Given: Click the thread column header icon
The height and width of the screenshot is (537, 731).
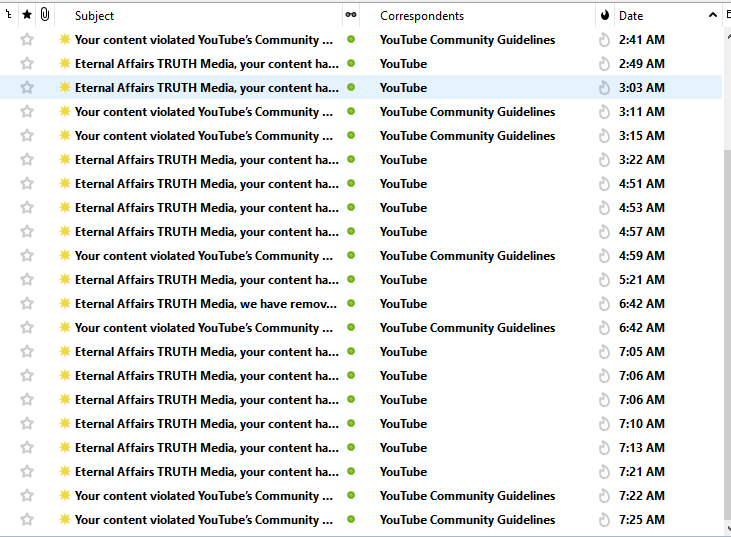Looking at the screenshot, I should (9, 15).
